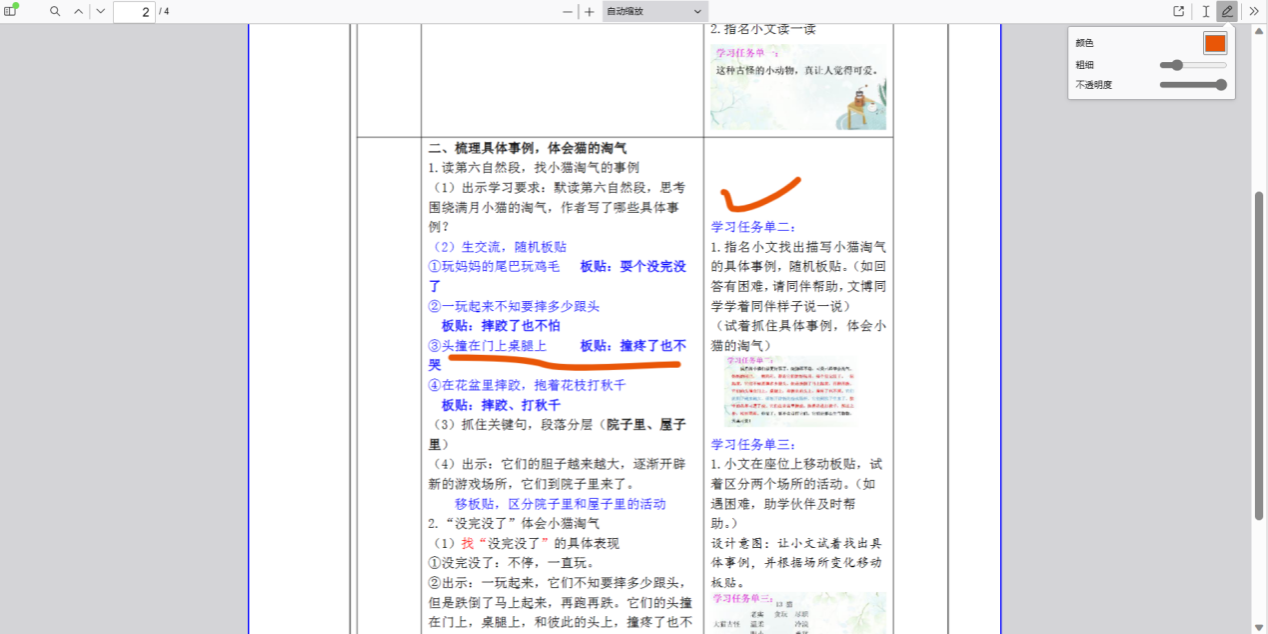Viewport: 1268px width, 634px height.
Task: Open the 自动缩放 zoom dropdown
Action: coord(655,11)
